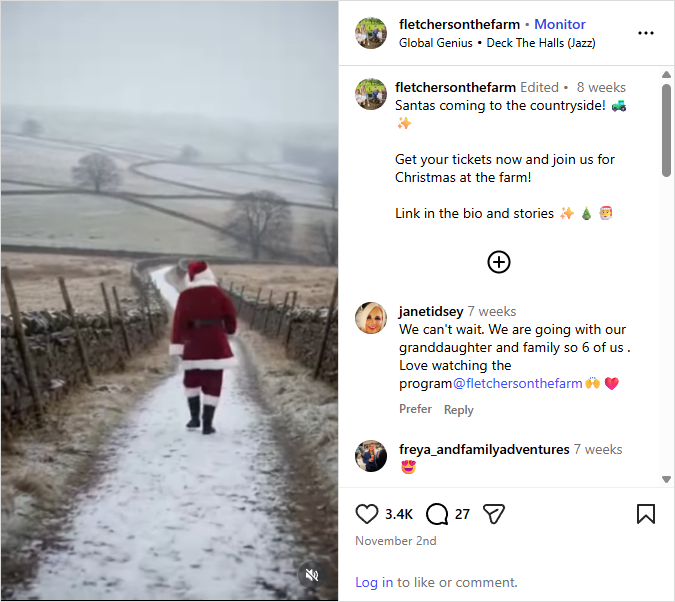Viewport: 675px width, 602px height.
Task: Open the Deck The Halls (Jazz) audio link
Action: coord(540,43)
